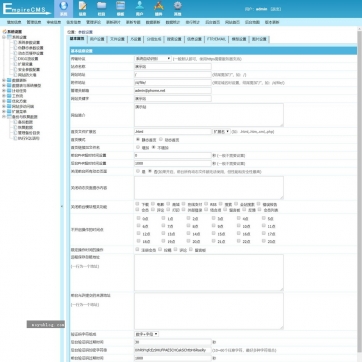Screen dimensions: 362x362
Task: Open the 扩展名 dropdown beside the .html field
Action: 221,132
